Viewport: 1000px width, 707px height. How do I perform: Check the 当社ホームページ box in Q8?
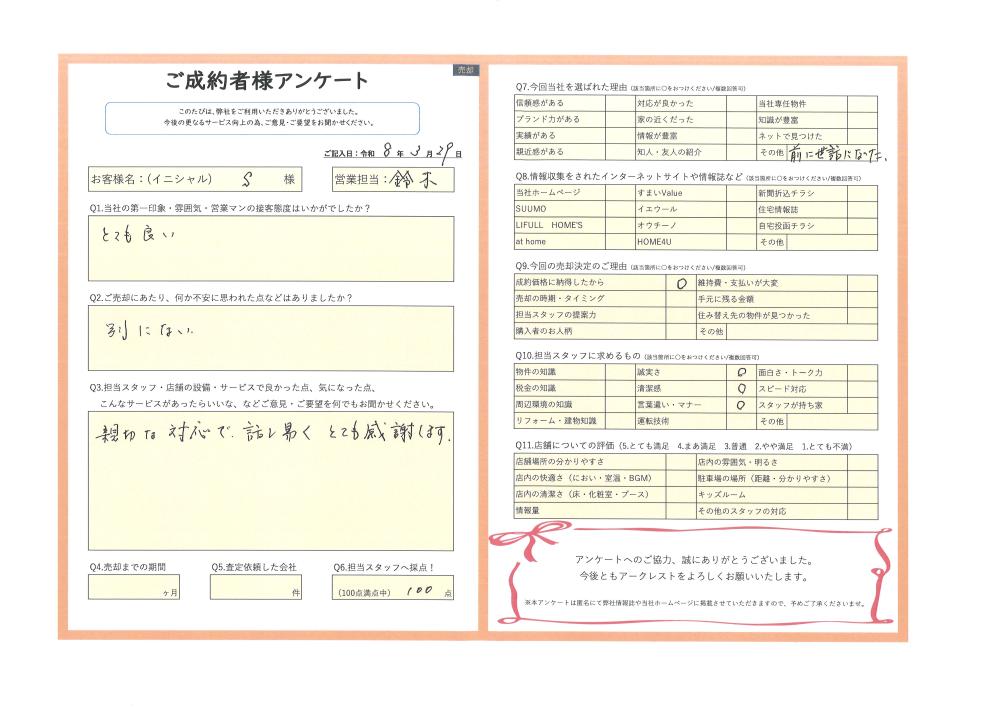(x=619, y=192)
